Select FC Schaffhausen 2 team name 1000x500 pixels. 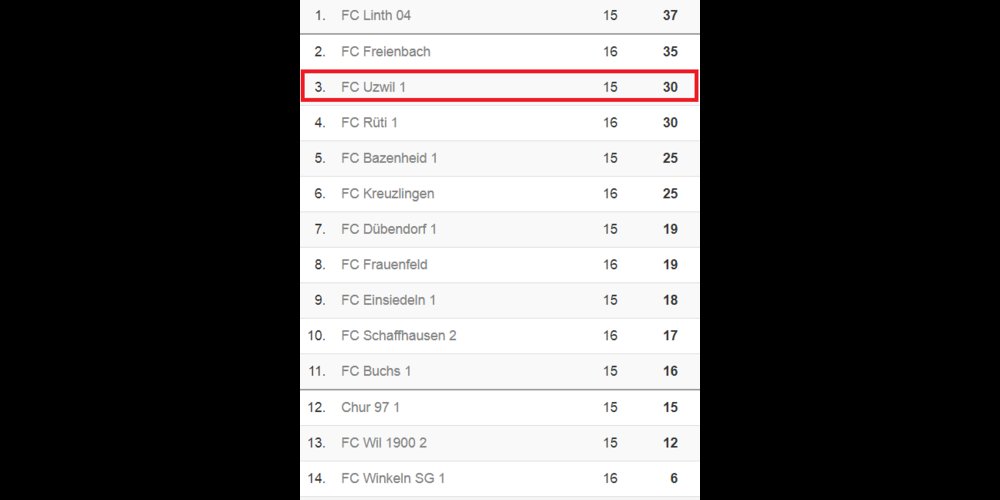click(x=398, y=336)
